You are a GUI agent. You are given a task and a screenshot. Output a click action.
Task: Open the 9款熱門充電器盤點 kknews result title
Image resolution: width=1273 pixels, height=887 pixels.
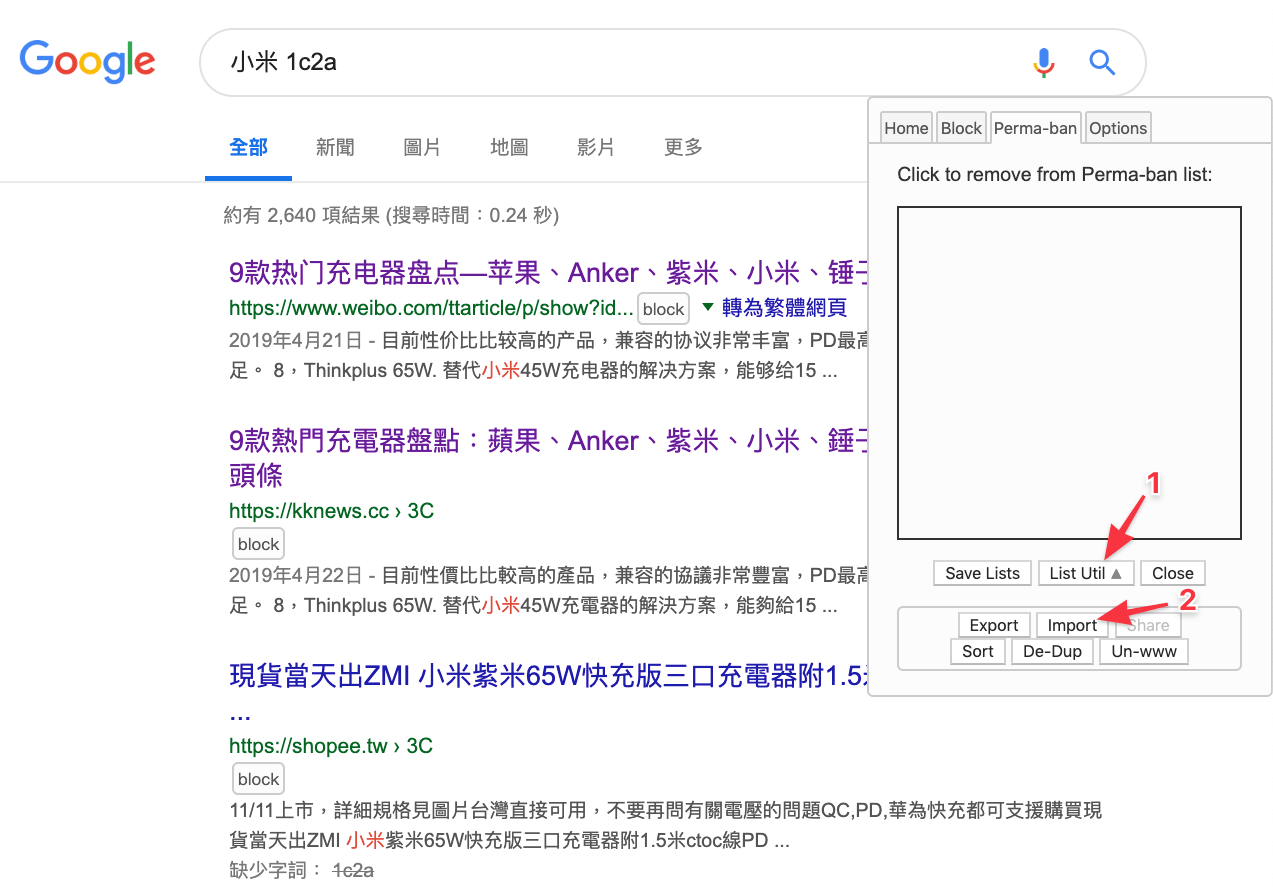pos(548,457)
